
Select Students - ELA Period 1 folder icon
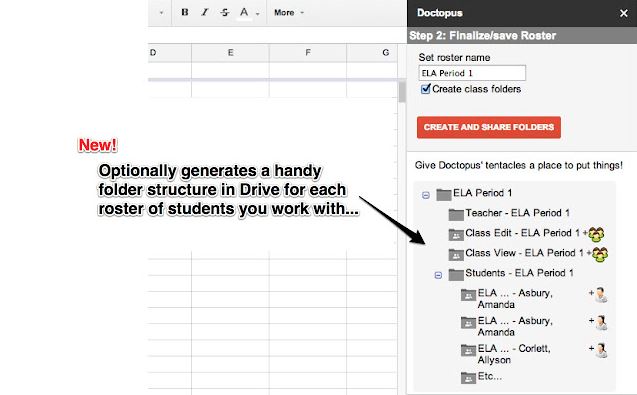point(456,274)
